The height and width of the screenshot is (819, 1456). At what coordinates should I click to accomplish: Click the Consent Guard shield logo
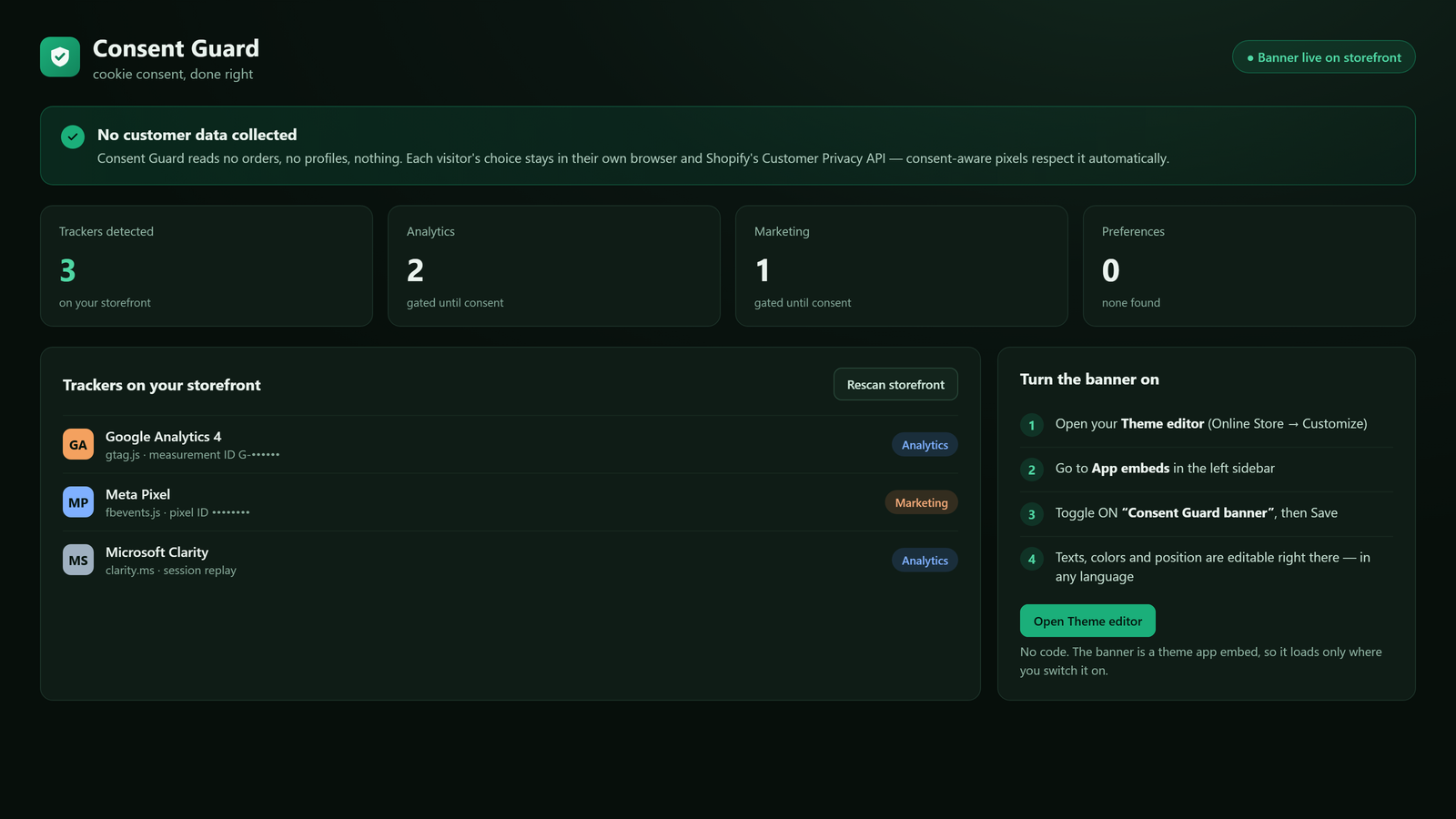(60, 57)
